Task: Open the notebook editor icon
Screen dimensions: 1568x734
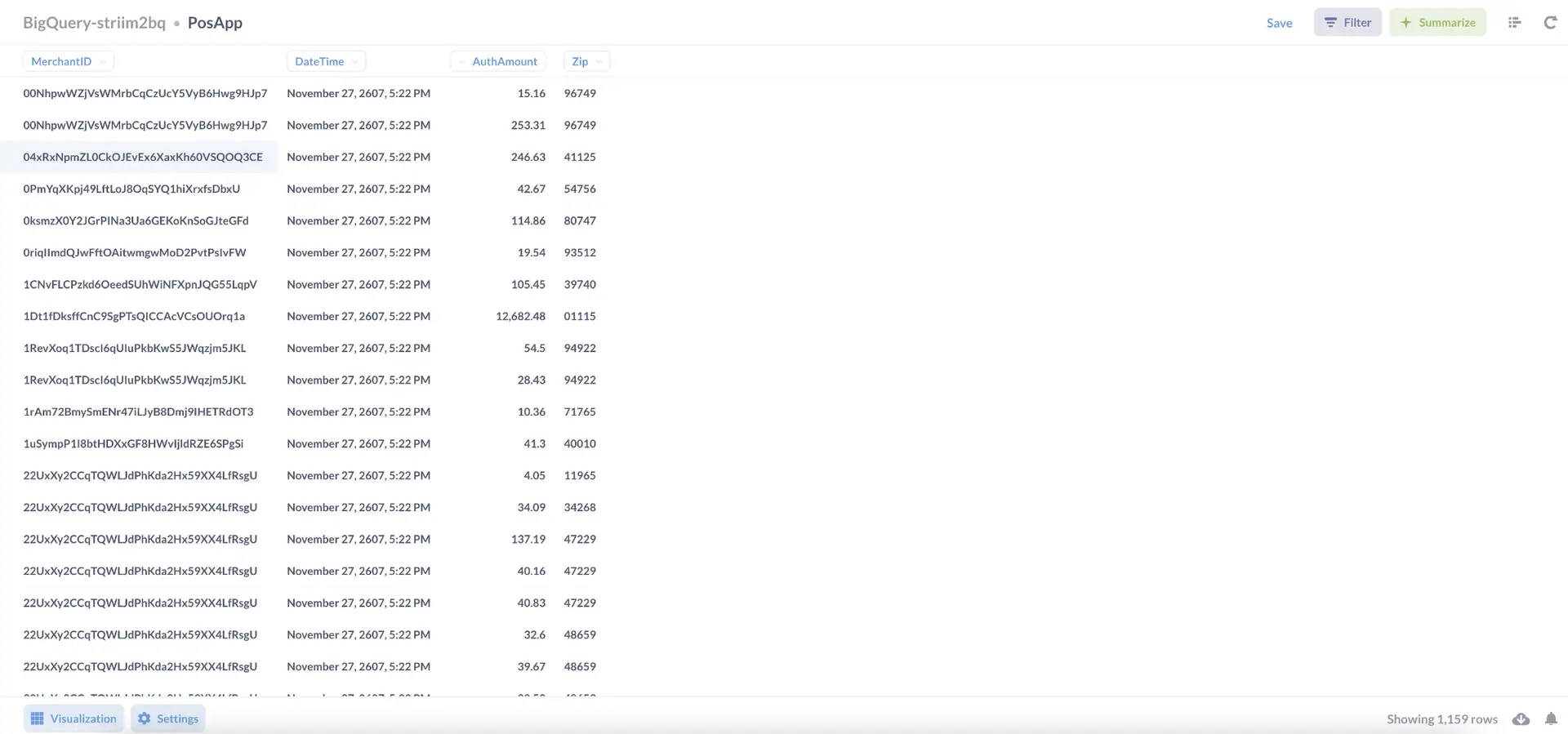Action: (x=1514, y=23)
